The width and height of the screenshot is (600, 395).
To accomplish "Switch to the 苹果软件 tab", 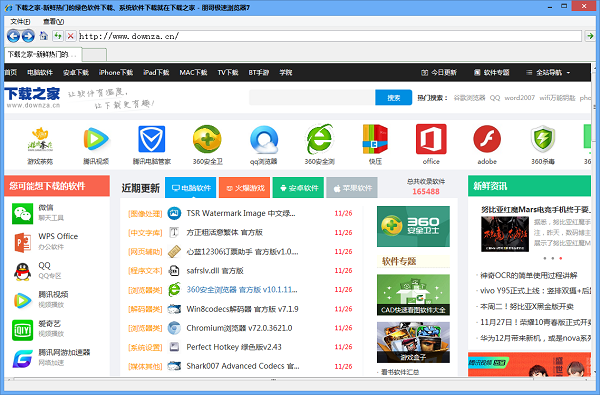I will click(352, 188).
